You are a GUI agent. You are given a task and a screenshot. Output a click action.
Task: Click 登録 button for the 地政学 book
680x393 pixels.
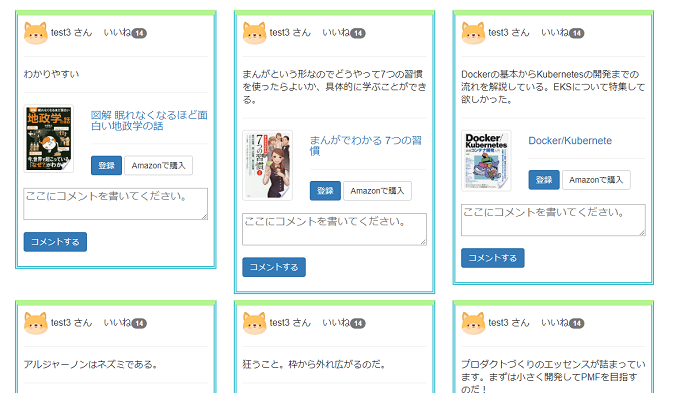pyautogui.click(x=106, y=165)
